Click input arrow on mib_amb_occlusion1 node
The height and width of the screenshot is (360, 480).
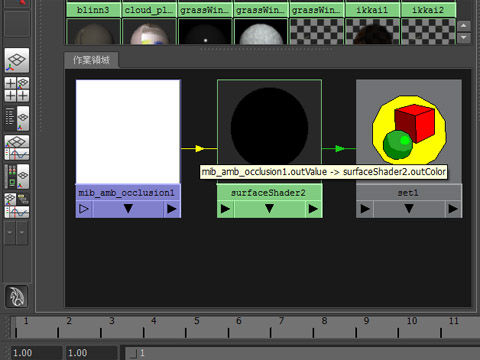click(x=84, y=209)
